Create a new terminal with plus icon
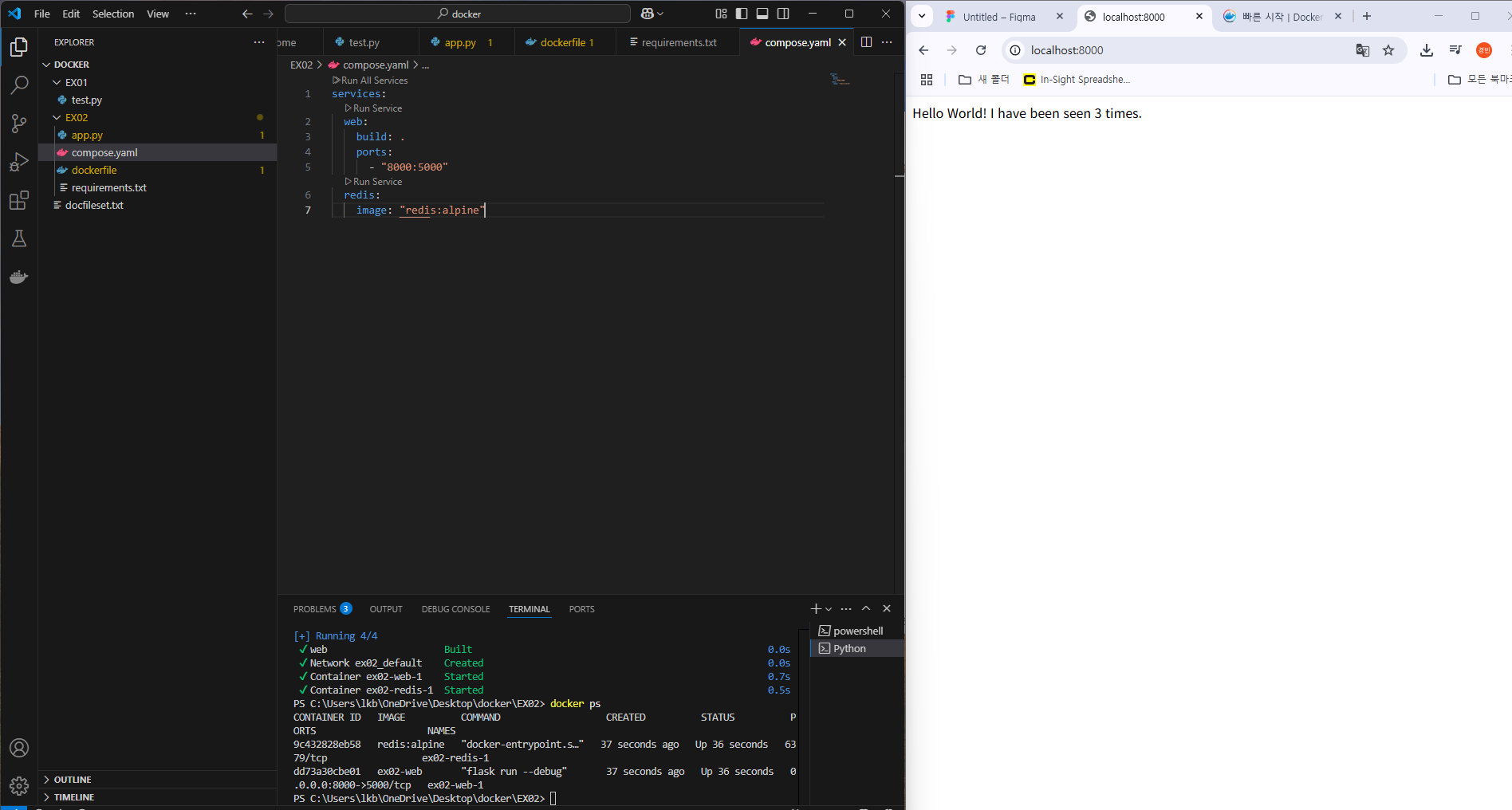The width and height of the screenshot is (1512, 810). (x=816, y=608)
